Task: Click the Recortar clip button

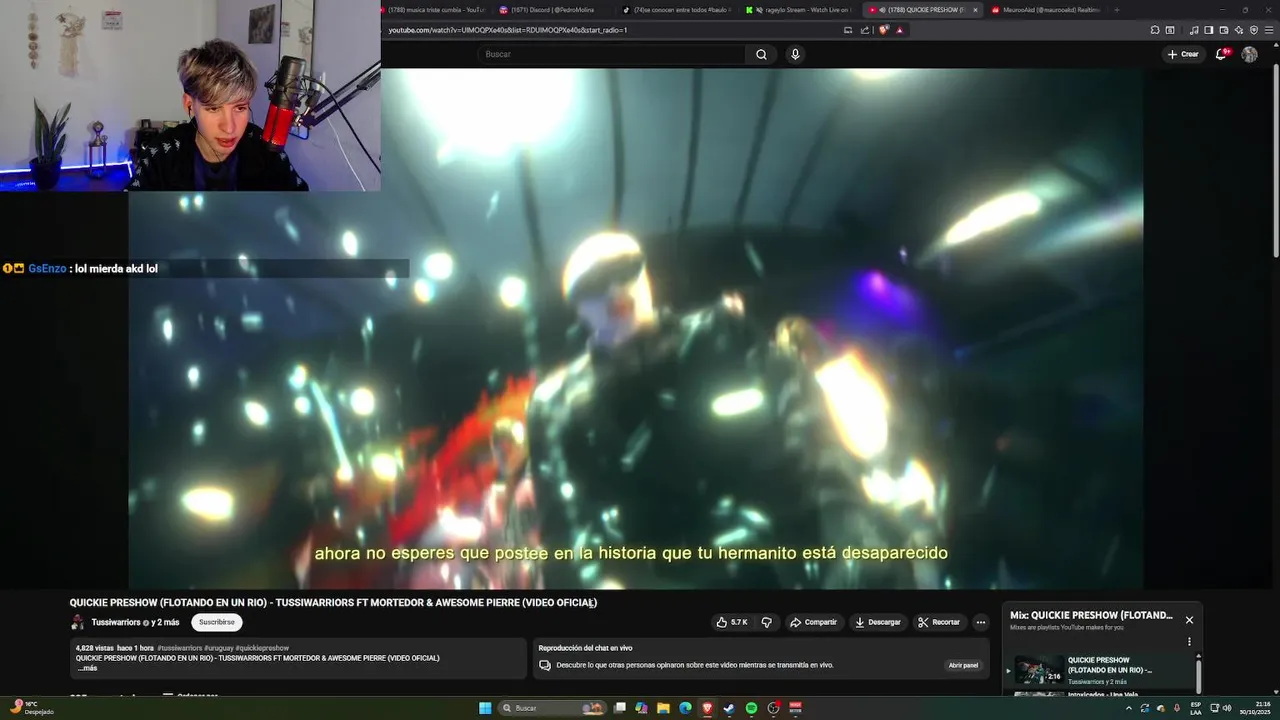Action: pos(939,622)
